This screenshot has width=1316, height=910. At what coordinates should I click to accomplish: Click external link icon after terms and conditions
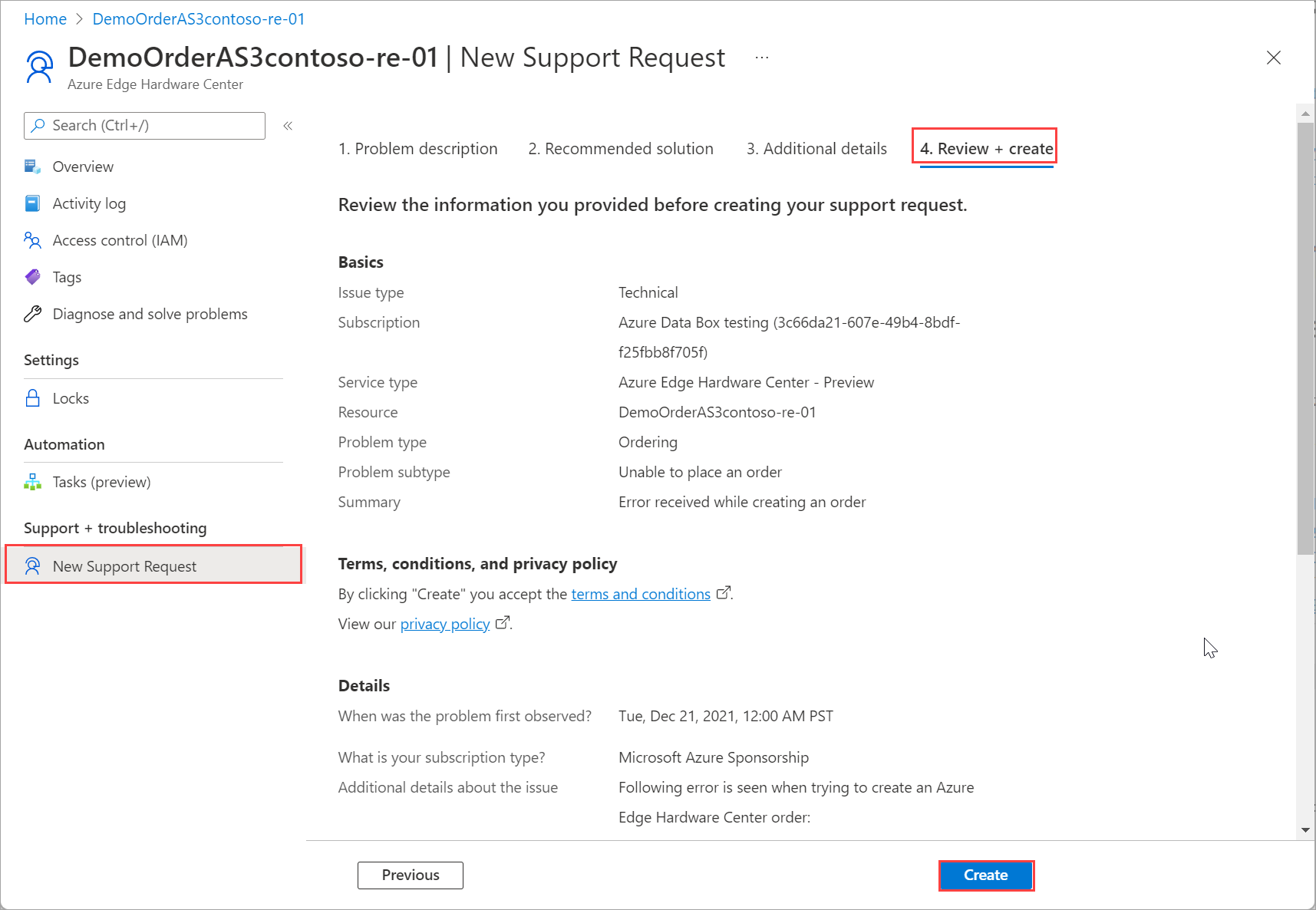[x=723, y=593]
